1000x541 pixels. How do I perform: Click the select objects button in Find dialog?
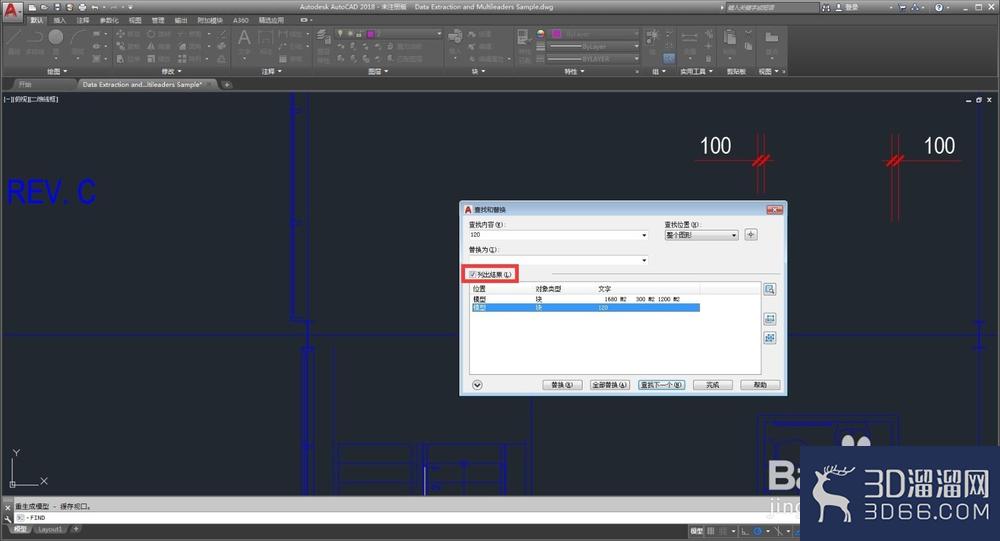click(751, 235)
